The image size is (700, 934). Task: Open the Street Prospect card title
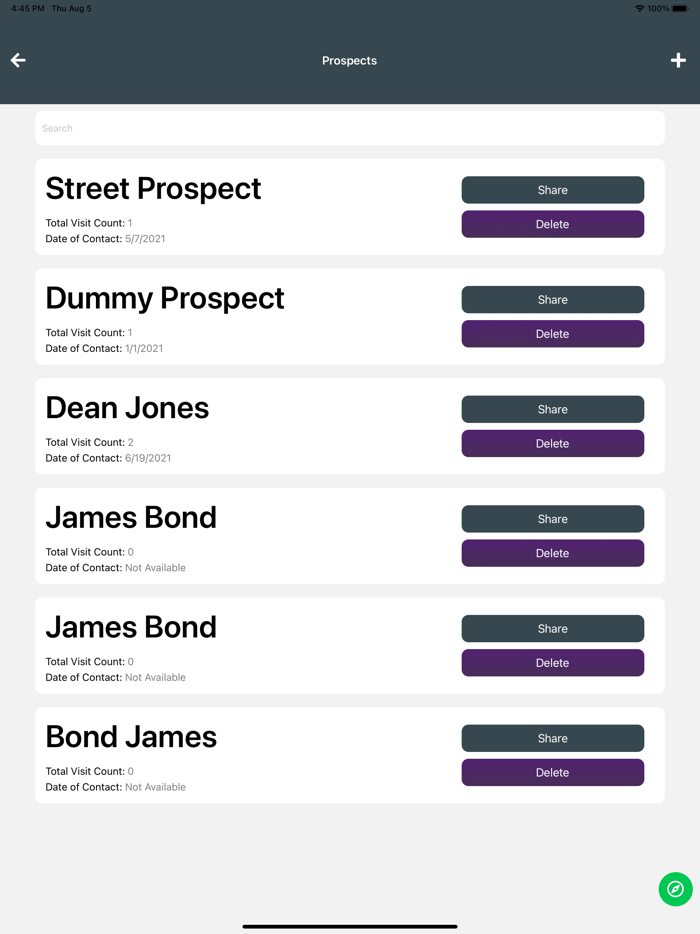(x=153, y=189)
